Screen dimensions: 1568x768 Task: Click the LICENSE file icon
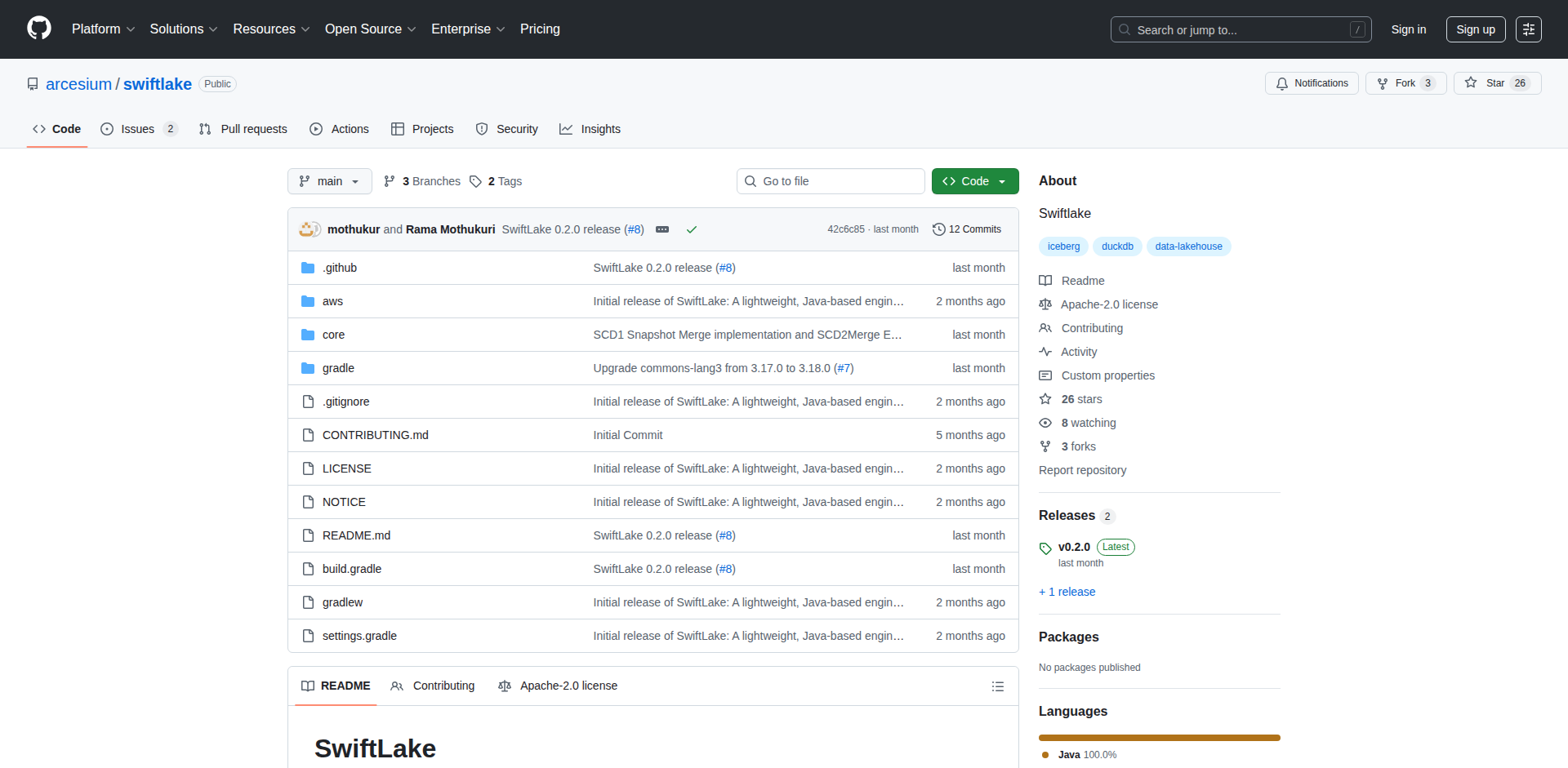click(x=308, y=468)
